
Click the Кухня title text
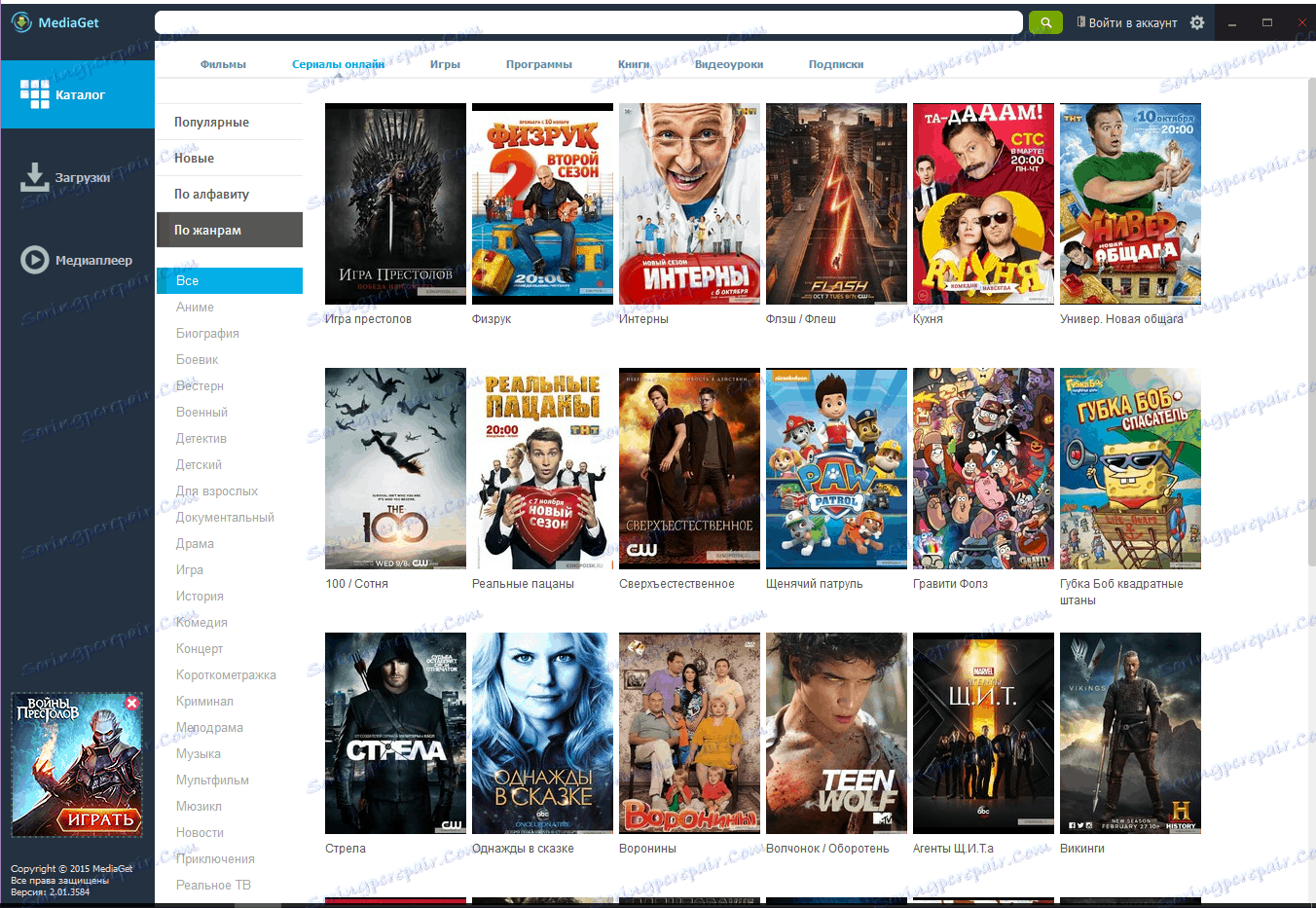pyautogui.click(x=928, y=319)
